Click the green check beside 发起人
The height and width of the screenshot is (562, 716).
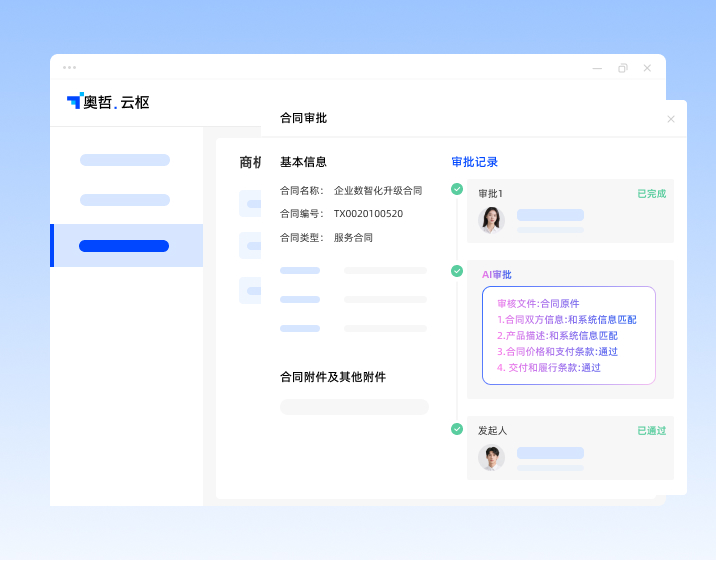(x=457, y=429)
